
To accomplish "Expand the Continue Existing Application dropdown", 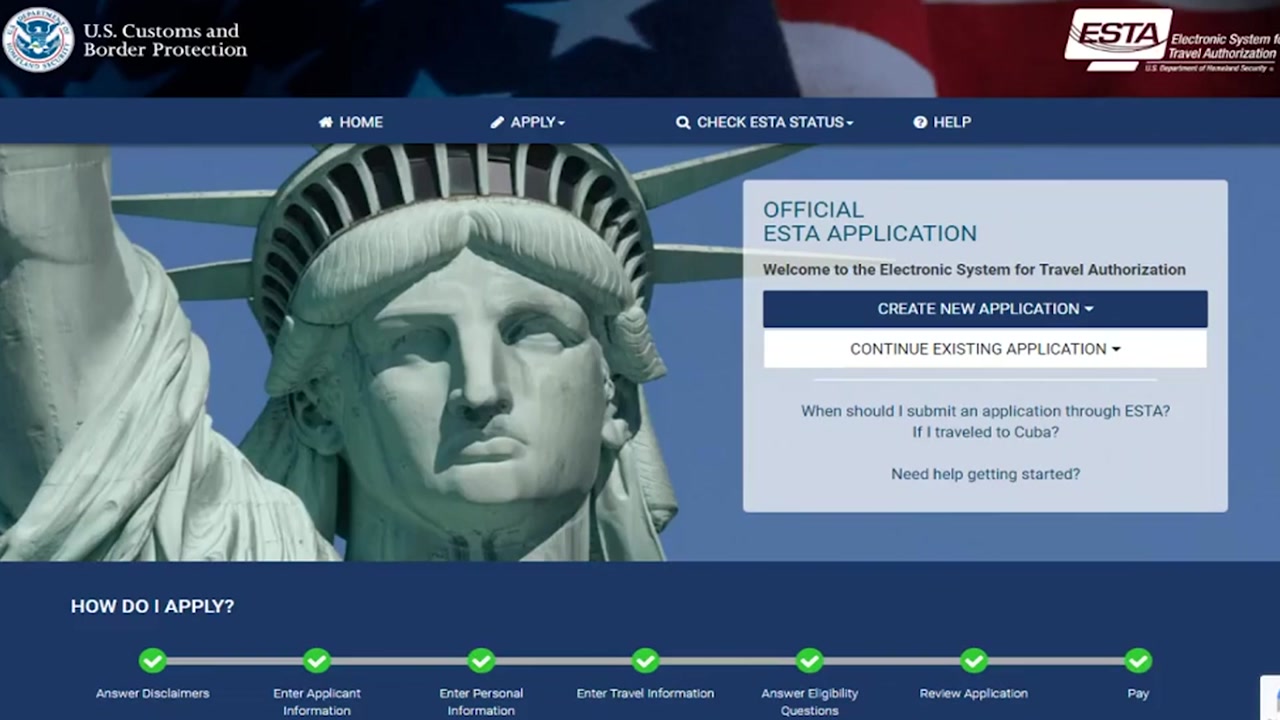I will coord(985,349).
